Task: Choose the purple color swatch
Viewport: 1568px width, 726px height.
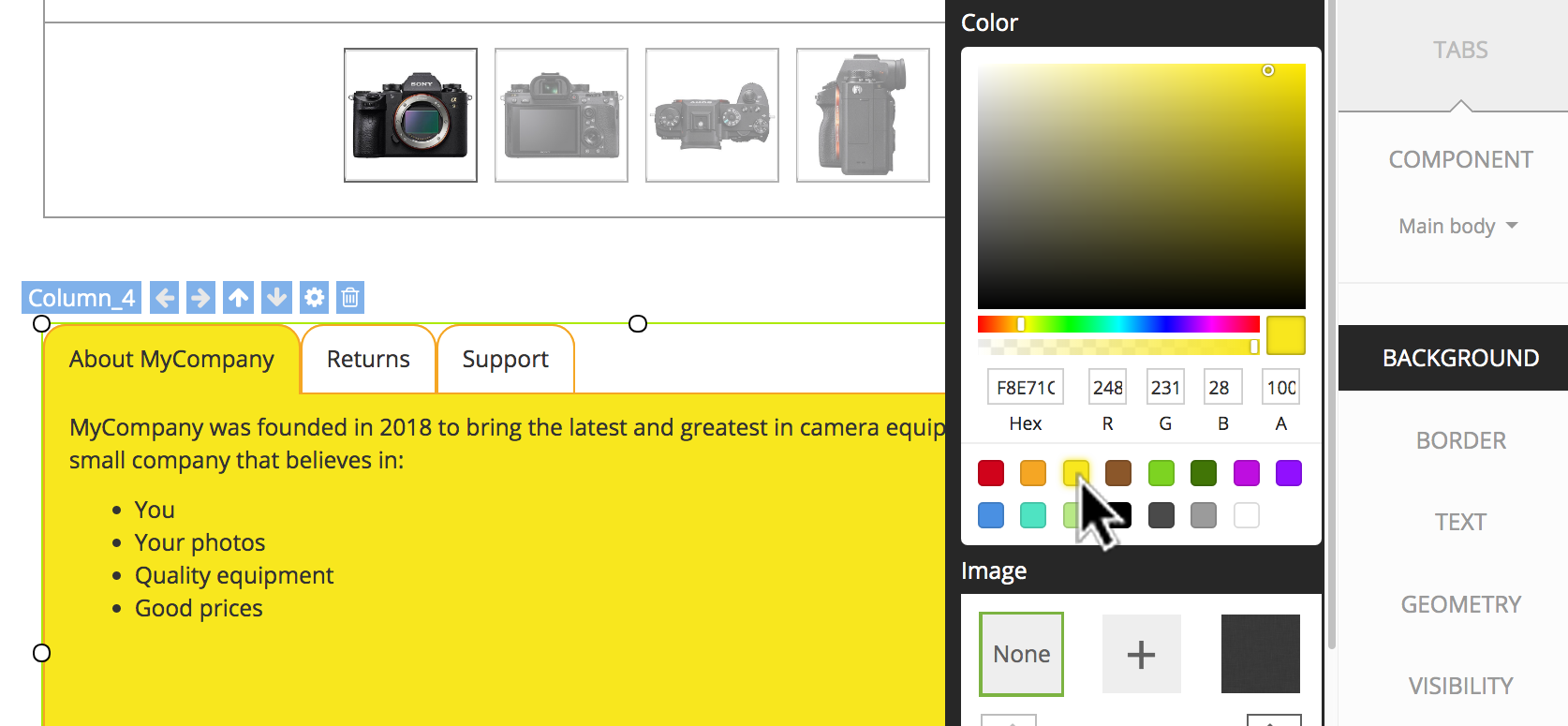Action: point(1289,473)
